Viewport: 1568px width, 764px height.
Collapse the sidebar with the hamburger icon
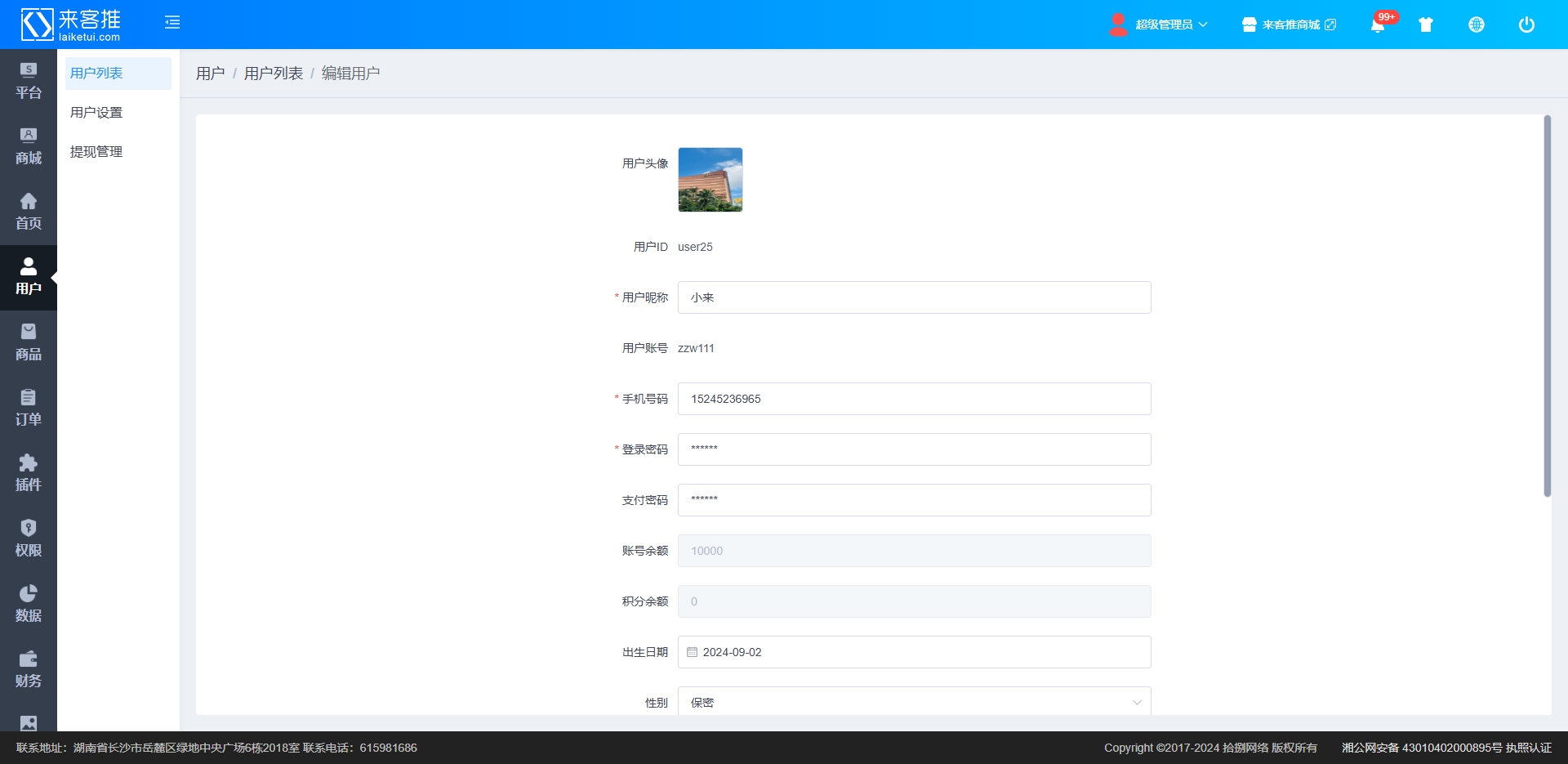coord(172,23)
